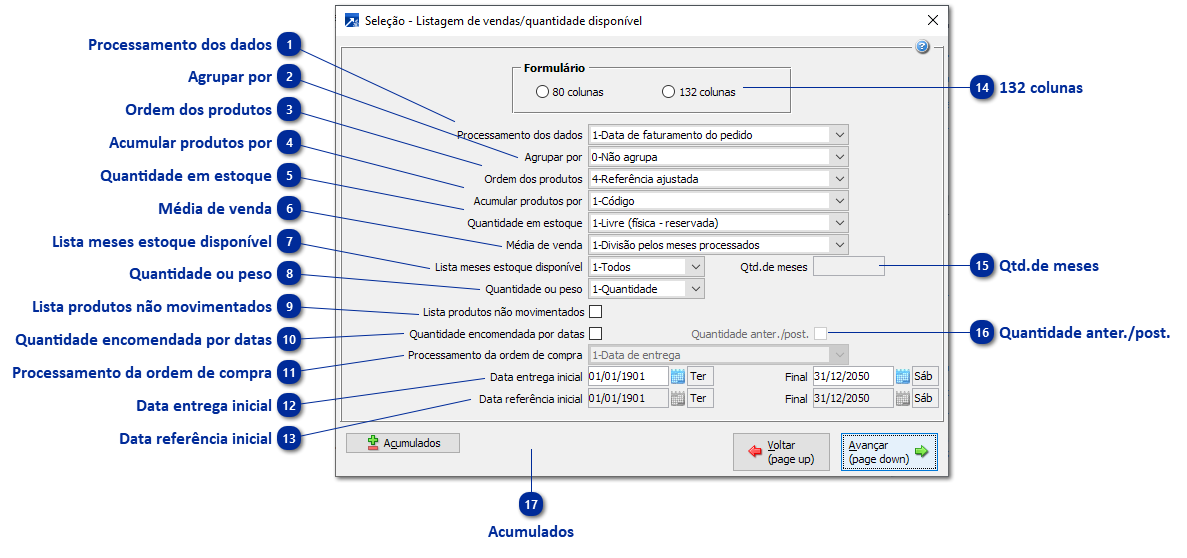Image resolution: width=1187 pixels, height=558 pixels.
Task: Click Voltar (page up) button
Action: (781, 452)
